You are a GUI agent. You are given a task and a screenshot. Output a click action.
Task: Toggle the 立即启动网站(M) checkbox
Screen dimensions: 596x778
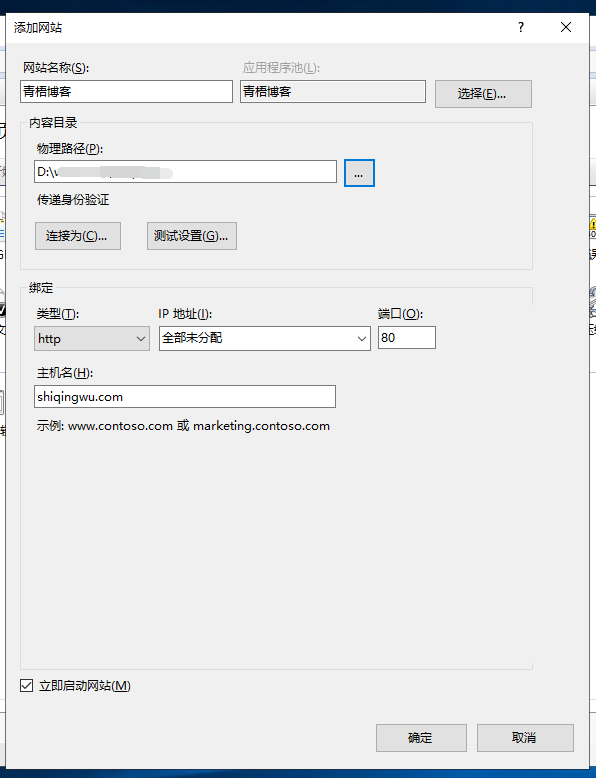[26, 686]
